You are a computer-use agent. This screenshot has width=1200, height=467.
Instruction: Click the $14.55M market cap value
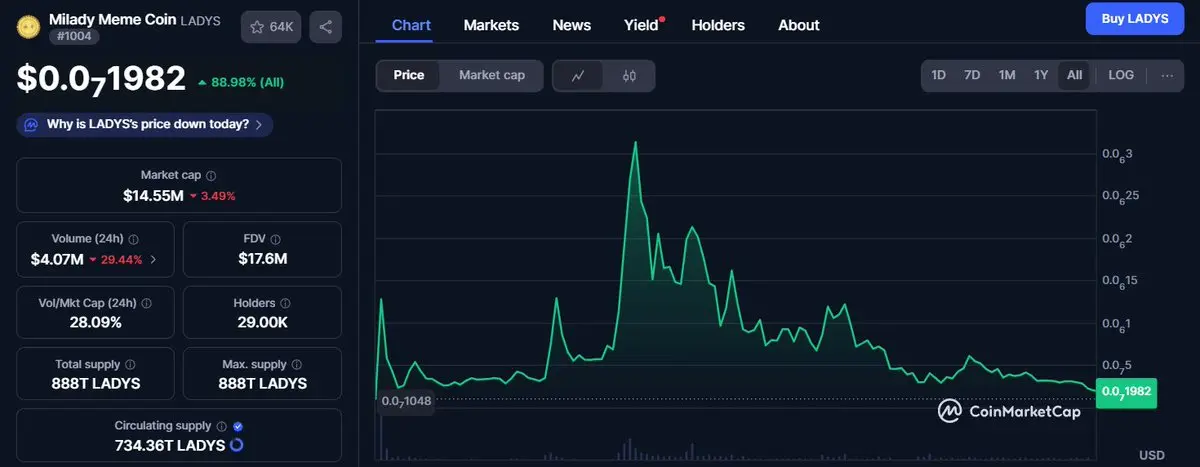153,196
